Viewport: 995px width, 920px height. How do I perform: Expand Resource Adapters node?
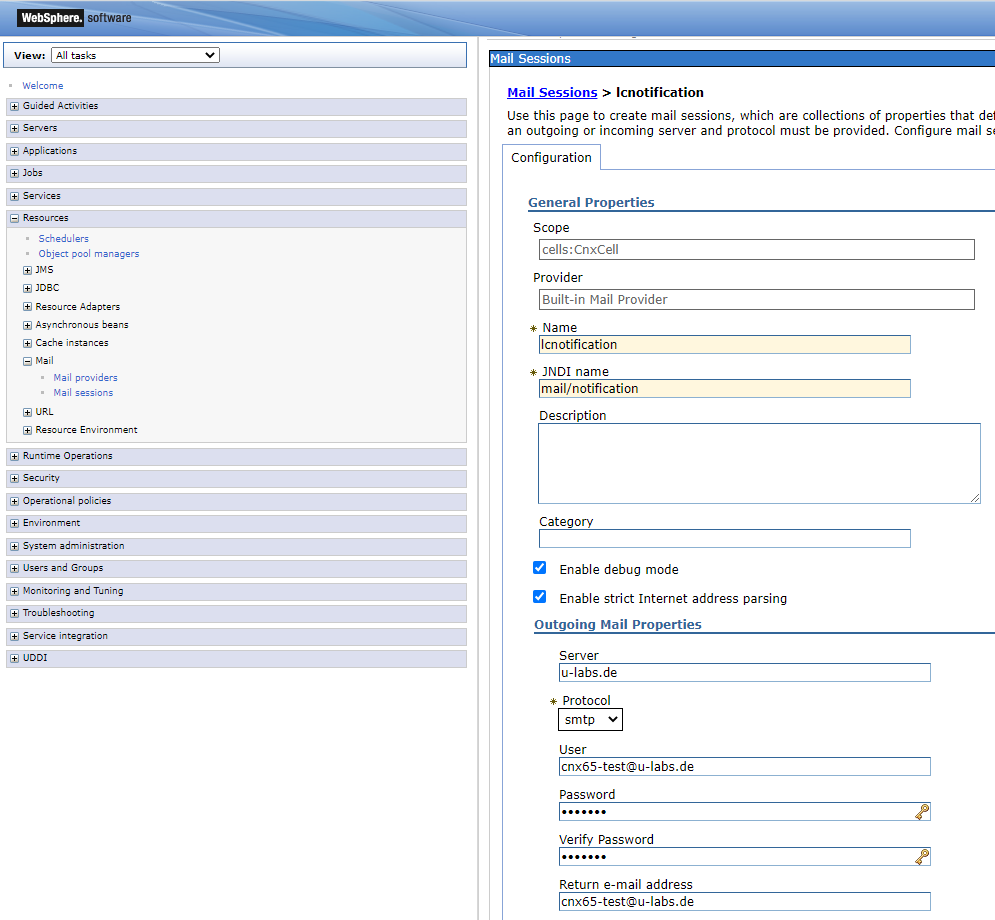(27, 307)
